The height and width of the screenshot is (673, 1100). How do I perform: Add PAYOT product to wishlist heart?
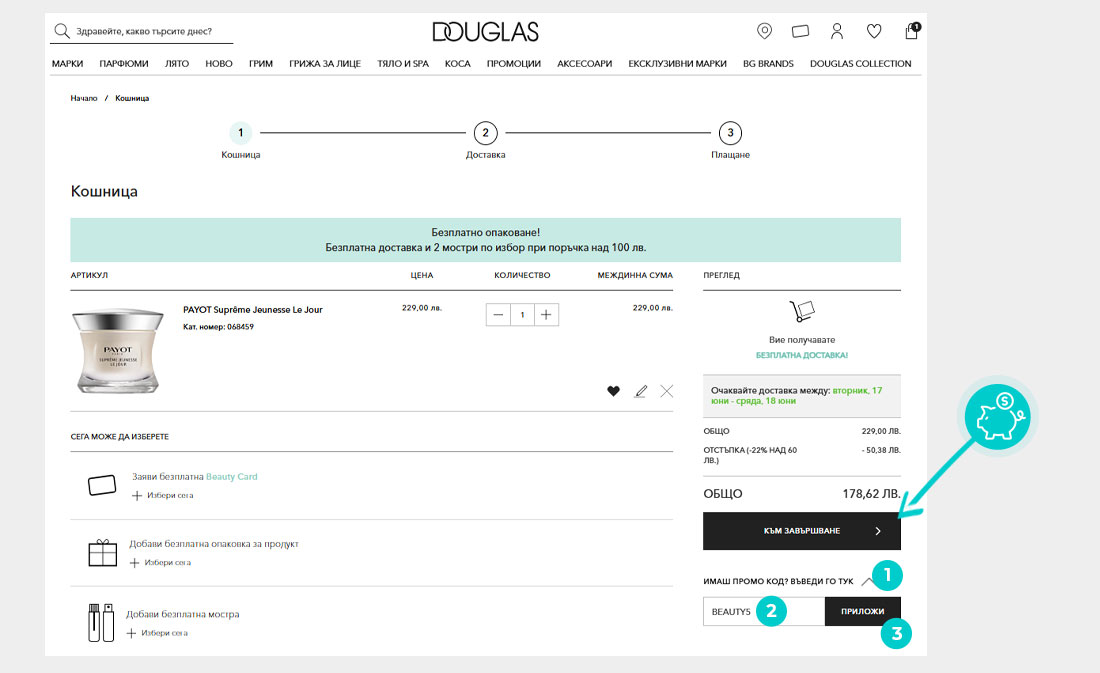click(x=613, y=391)
